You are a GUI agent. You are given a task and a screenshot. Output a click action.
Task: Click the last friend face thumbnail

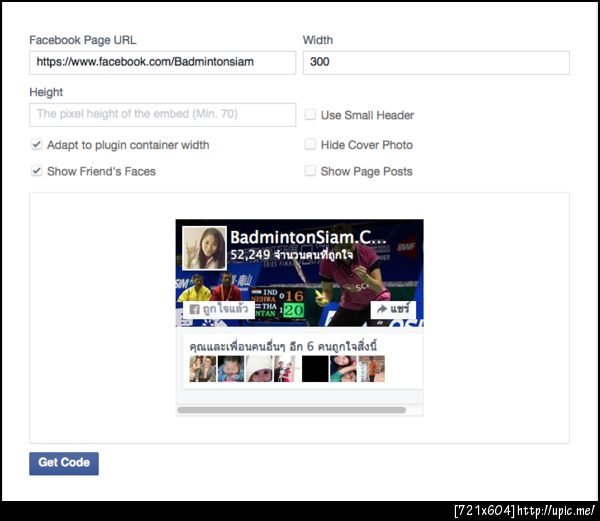pos(372,369)
